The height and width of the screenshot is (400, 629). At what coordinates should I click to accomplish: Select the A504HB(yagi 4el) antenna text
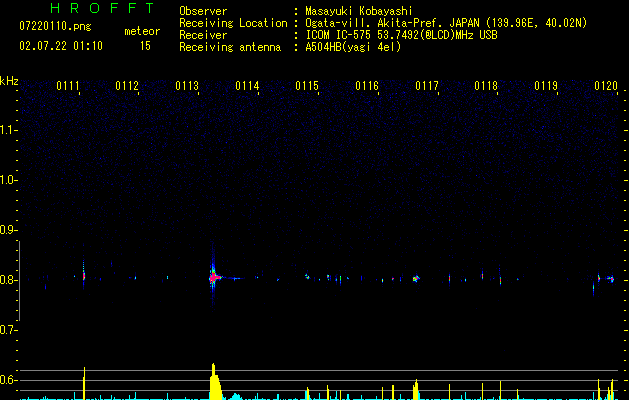tap(353, 47)
